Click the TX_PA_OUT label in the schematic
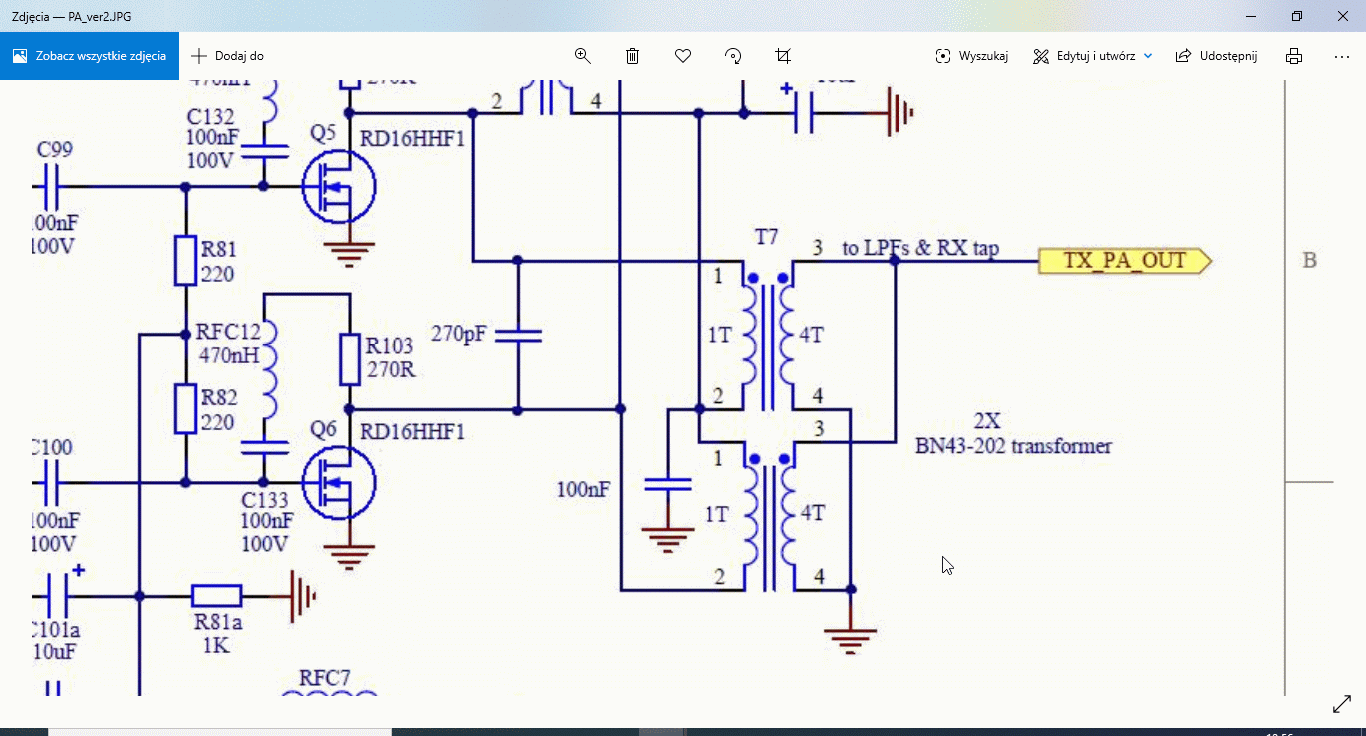Screen dimensions: 1366x736 pyautogui.click(x=1124, y=261)
